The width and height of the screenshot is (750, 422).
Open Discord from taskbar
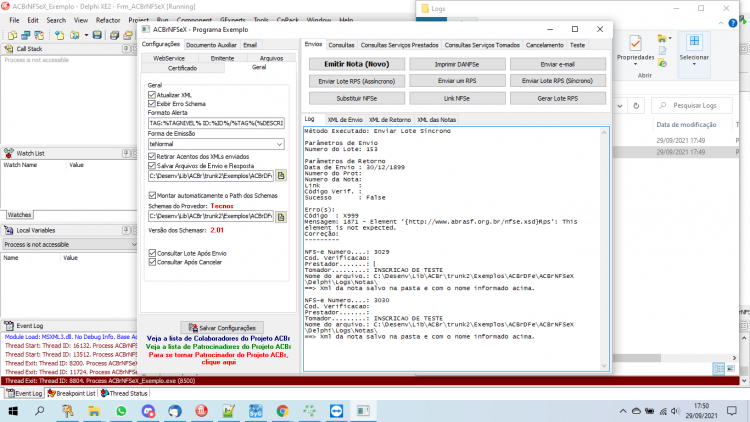[x=148, y=411]
